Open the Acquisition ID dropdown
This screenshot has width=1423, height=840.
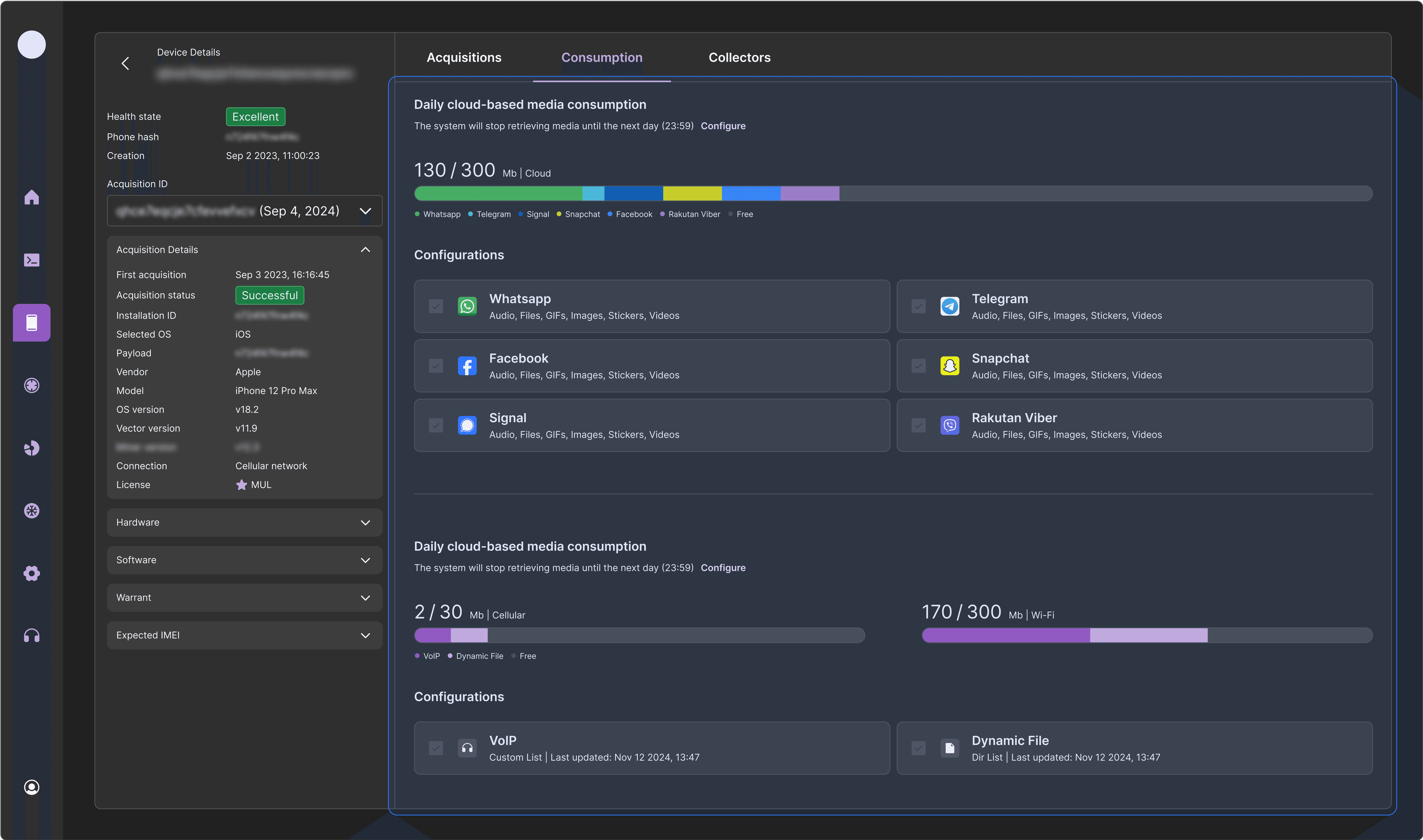[244, 211]
